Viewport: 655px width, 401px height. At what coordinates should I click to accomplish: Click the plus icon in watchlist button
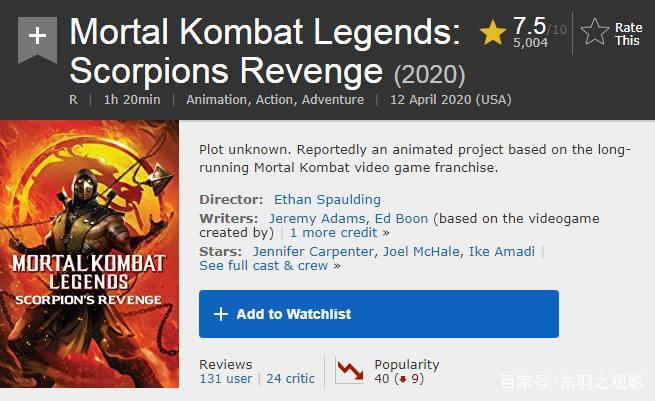pyautogui.click(x=221, y=314)
